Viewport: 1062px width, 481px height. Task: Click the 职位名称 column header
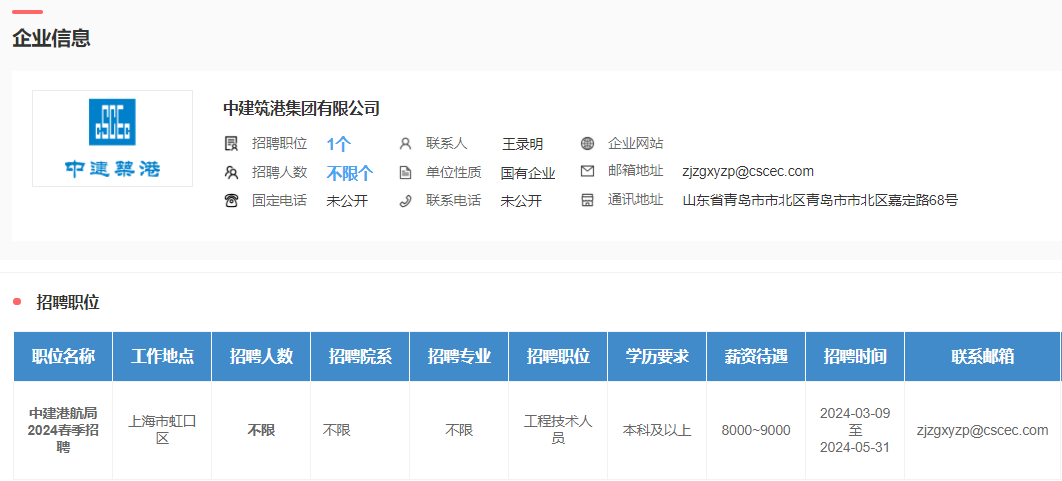63,356
